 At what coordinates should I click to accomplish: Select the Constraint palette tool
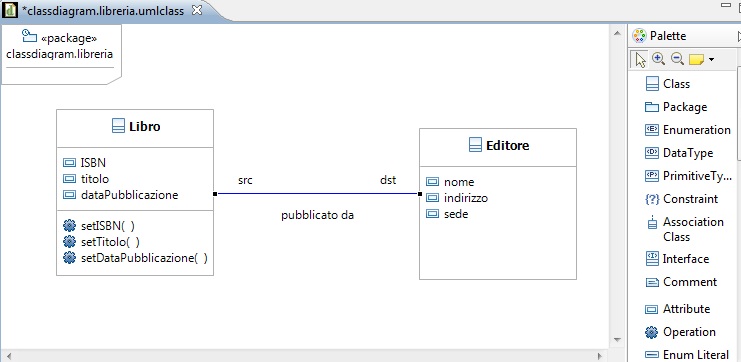tap(681, 199)
